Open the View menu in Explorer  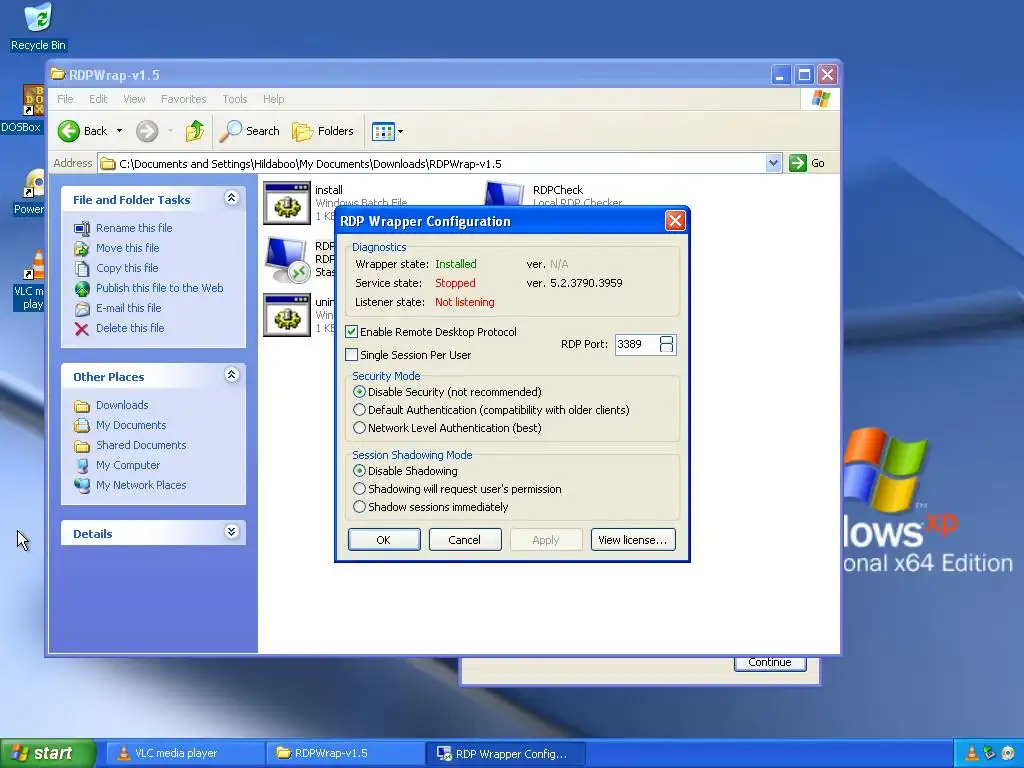[x=134, y=99]
